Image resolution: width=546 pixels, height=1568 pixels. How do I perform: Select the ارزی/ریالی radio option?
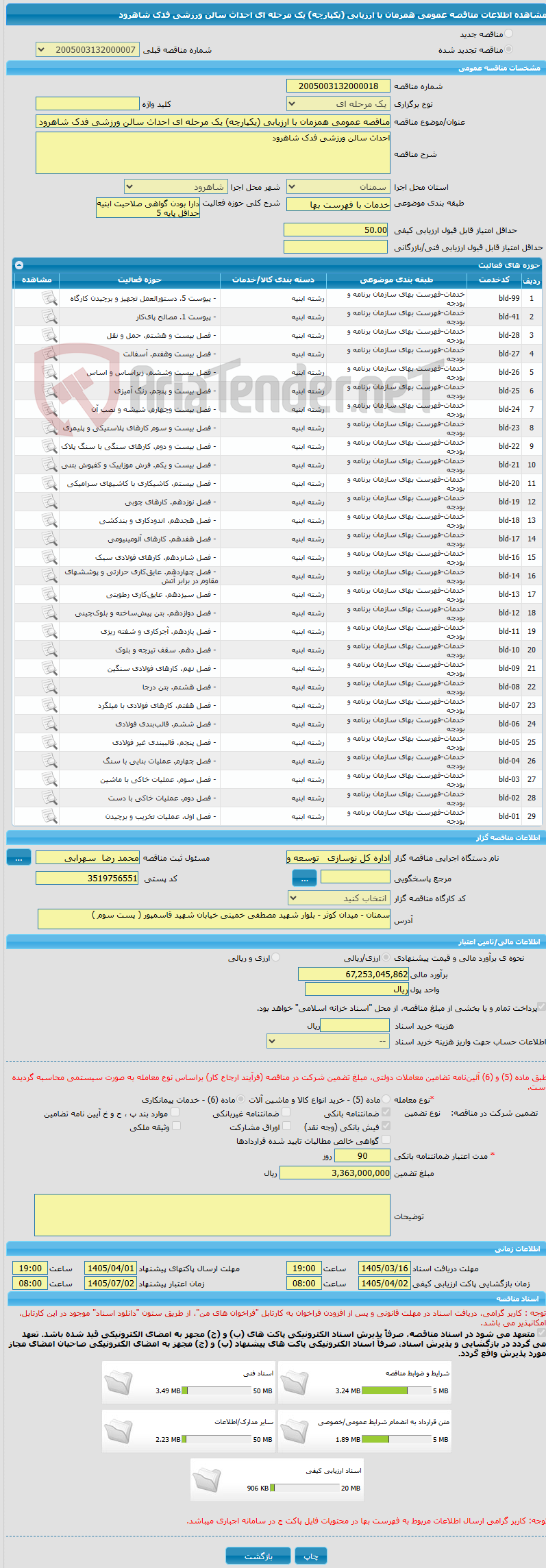pos(387,957)
